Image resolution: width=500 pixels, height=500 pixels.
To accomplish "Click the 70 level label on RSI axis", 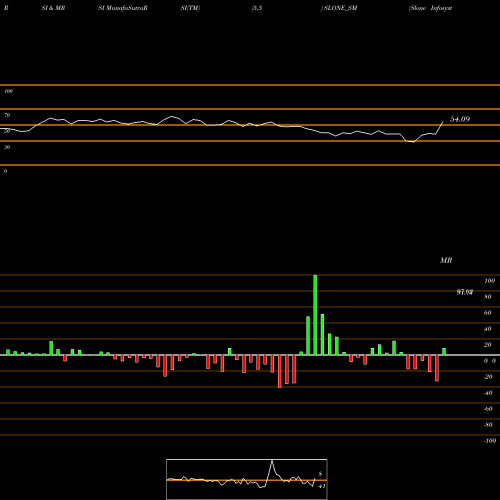I will click(x=7, y=115).
